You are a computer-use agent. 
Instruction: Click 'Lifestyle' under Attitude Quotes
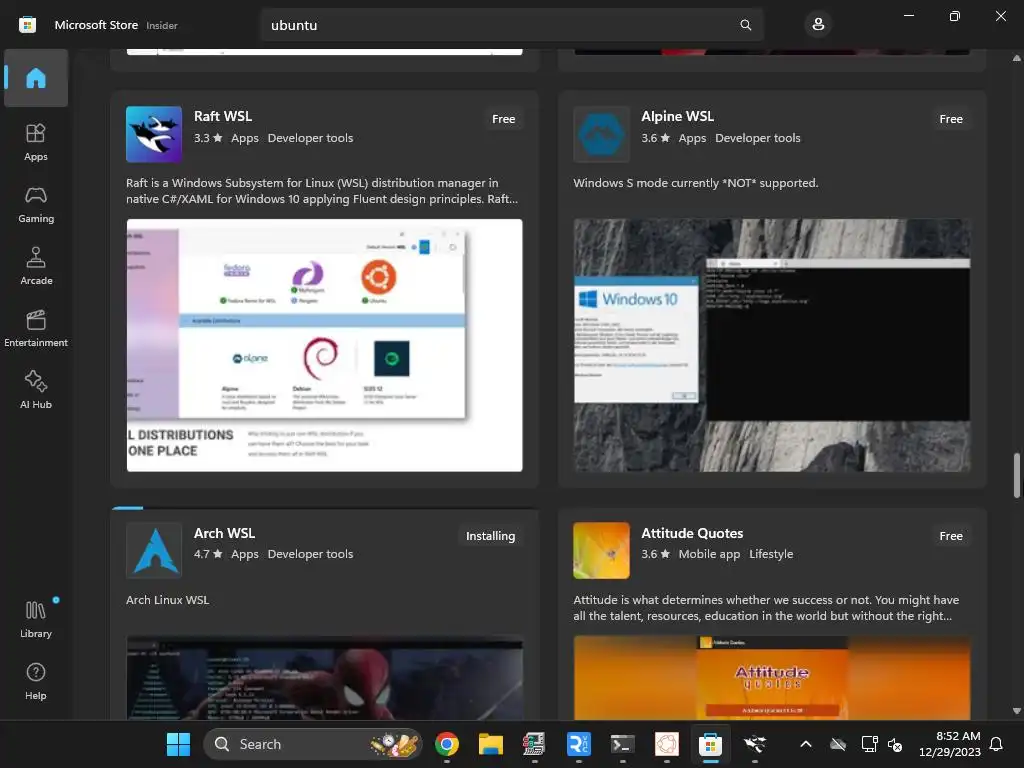pos(771,554)
